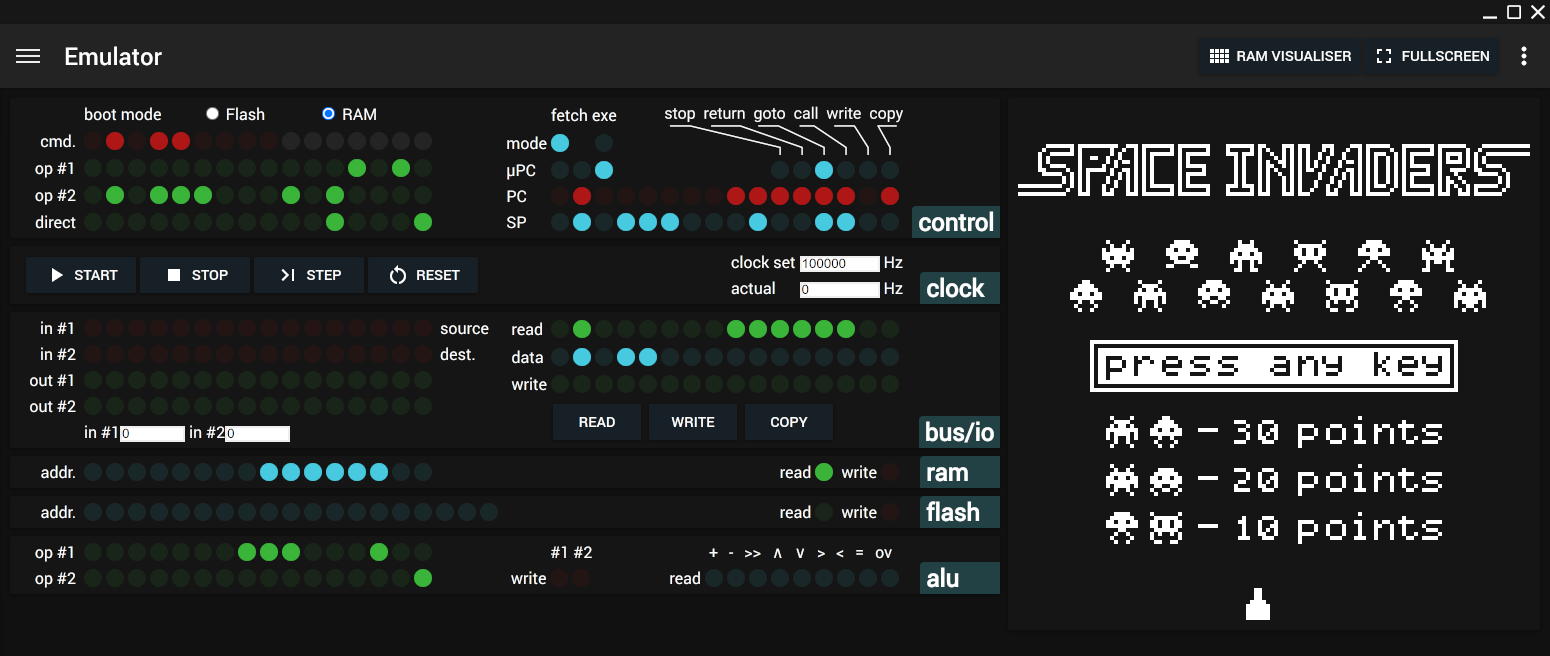
Task: Click the flash section label
Action: click(960, 512)
